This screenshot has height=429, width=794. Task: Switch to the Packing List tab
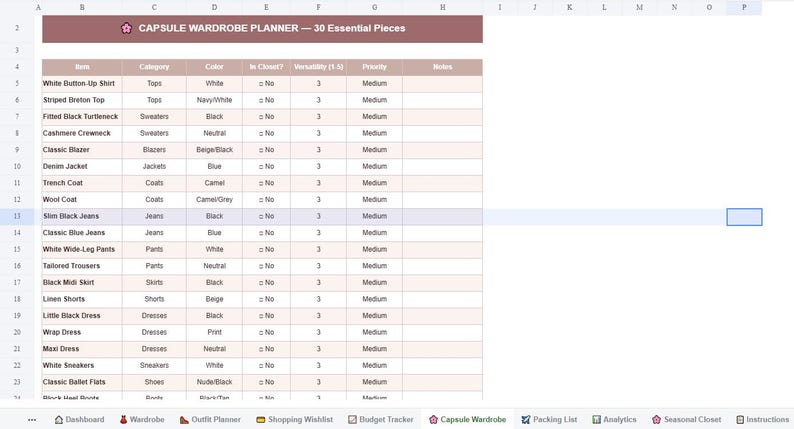549,419
